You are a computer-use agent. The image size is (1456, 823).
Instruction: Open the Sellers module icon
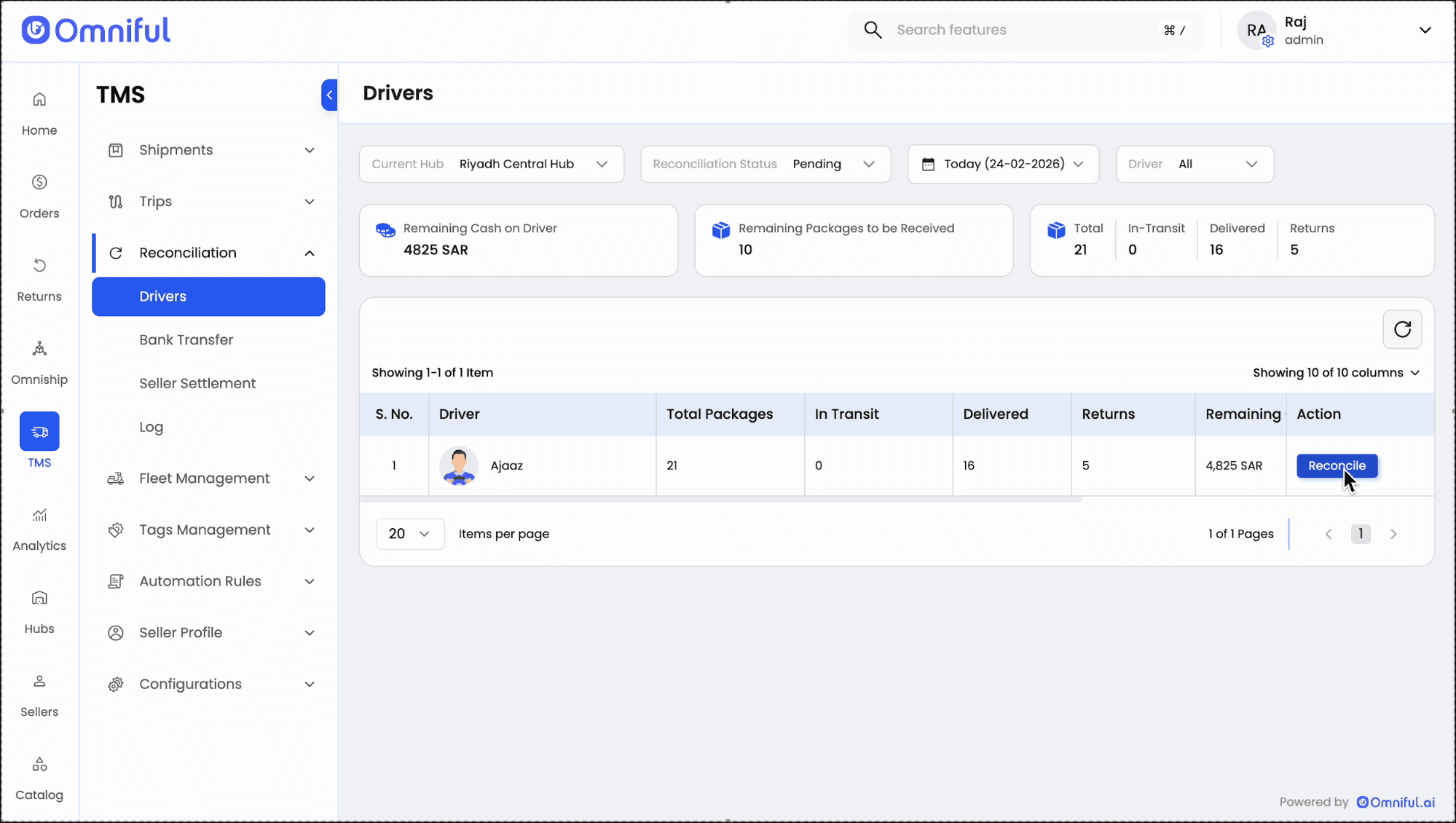[39, 694]
